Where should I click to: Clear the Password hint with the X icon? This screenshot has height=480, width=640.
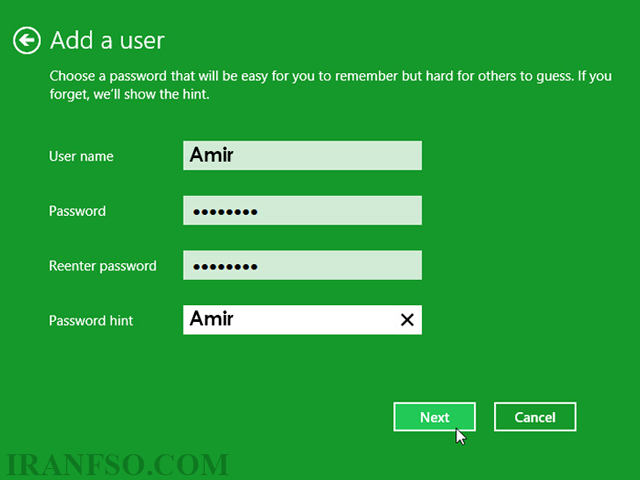(407, 320)
